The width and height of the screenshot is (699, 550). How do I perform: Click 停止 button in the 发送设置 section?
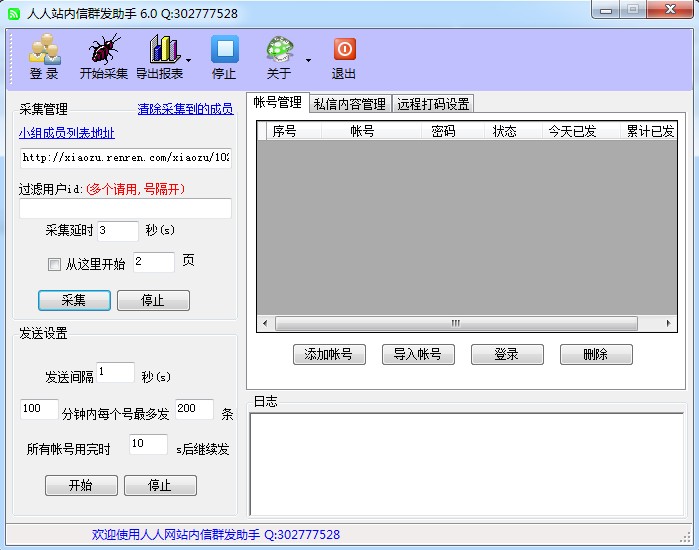click(160, 485)
